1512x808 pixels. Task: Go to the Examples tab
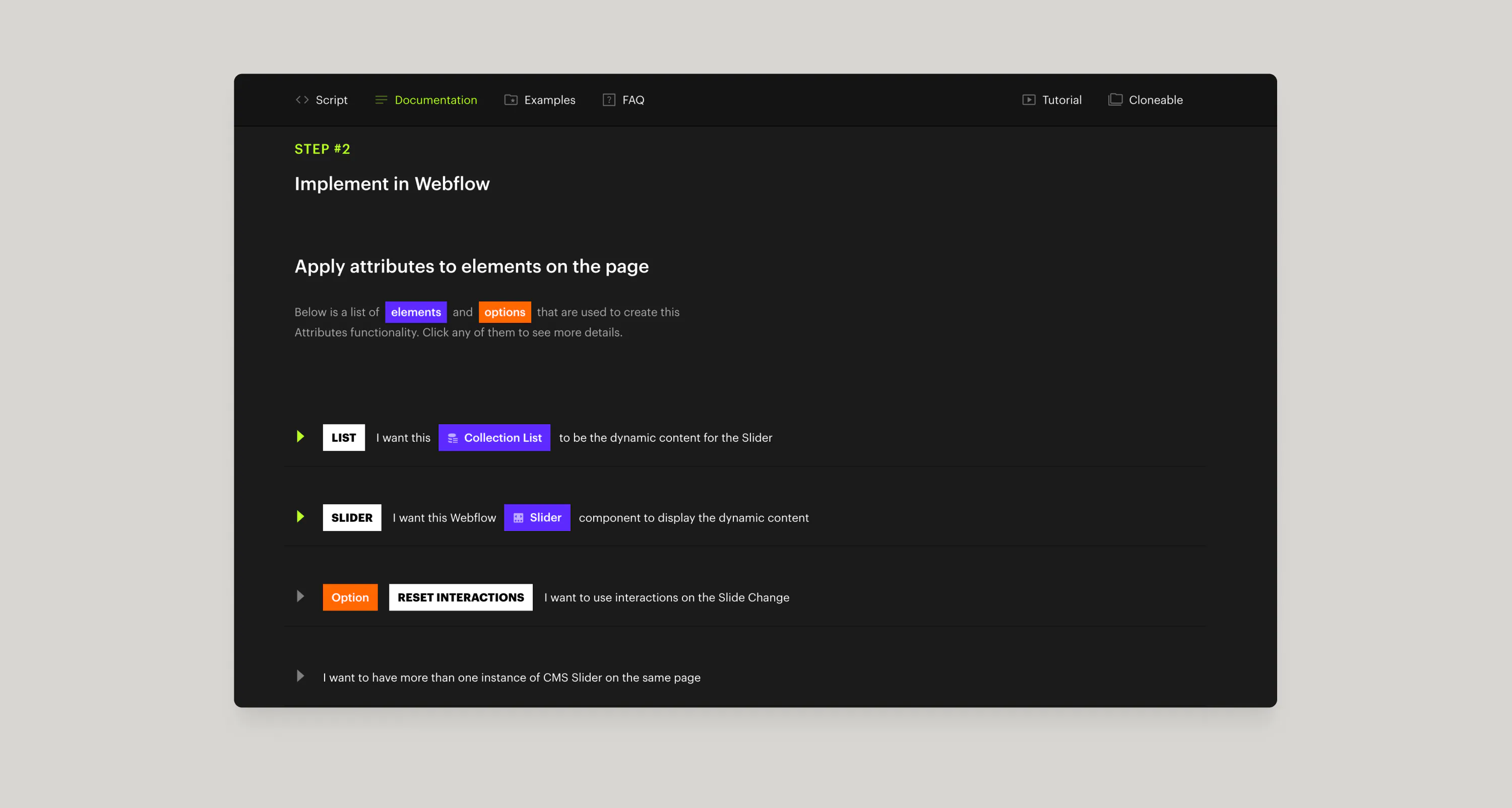point(539,100)
